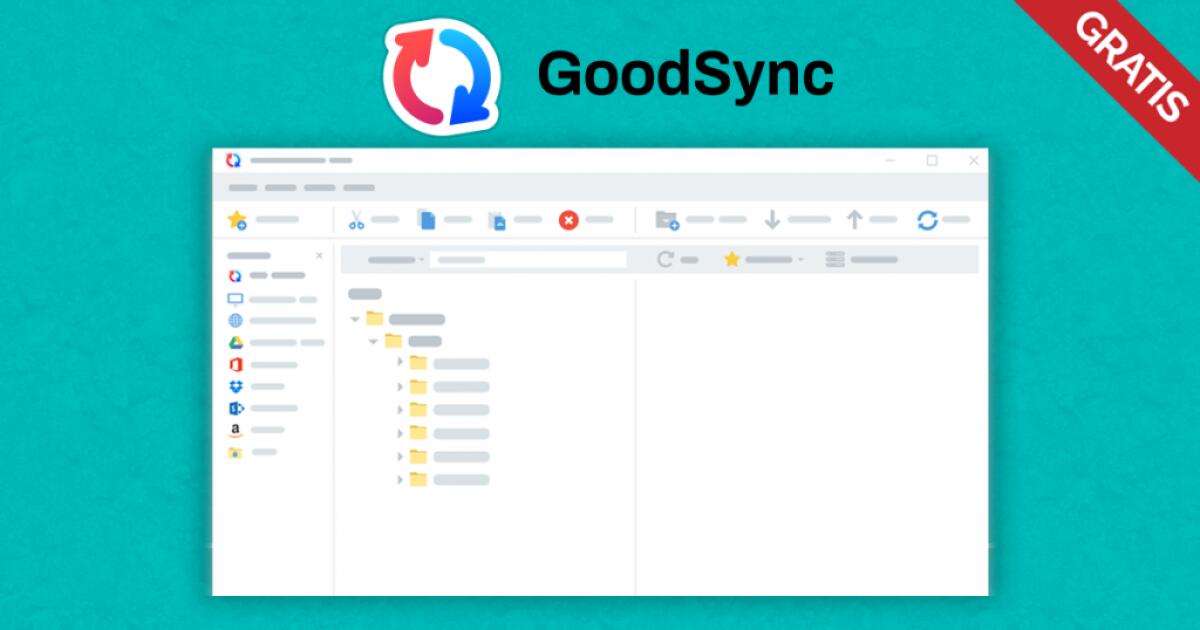Viewport: 1200px width, 630px height.
Task: Cut files using the scissors toolbar icon
Action: 355,220
